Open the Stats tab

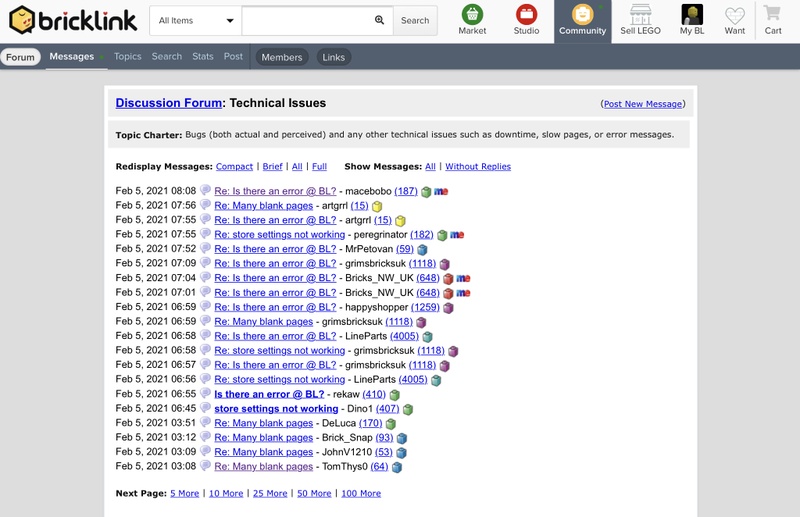pyautogui.click(x=203, y=57)
